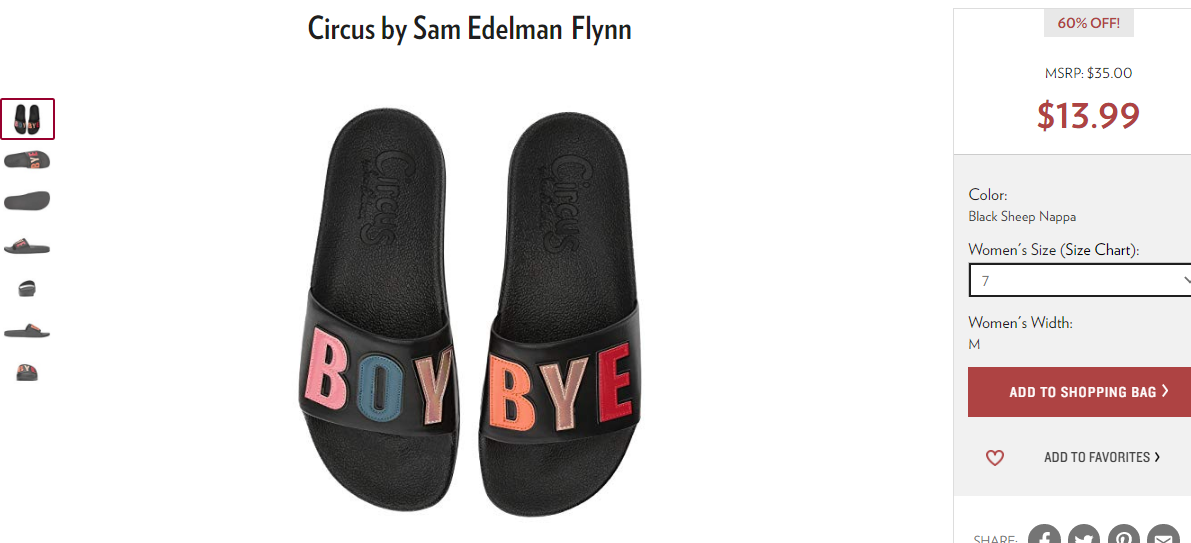The image size is (1191, 543).
Task: Click the Add to Favorites link
Action: click(x=1102, y=457)
